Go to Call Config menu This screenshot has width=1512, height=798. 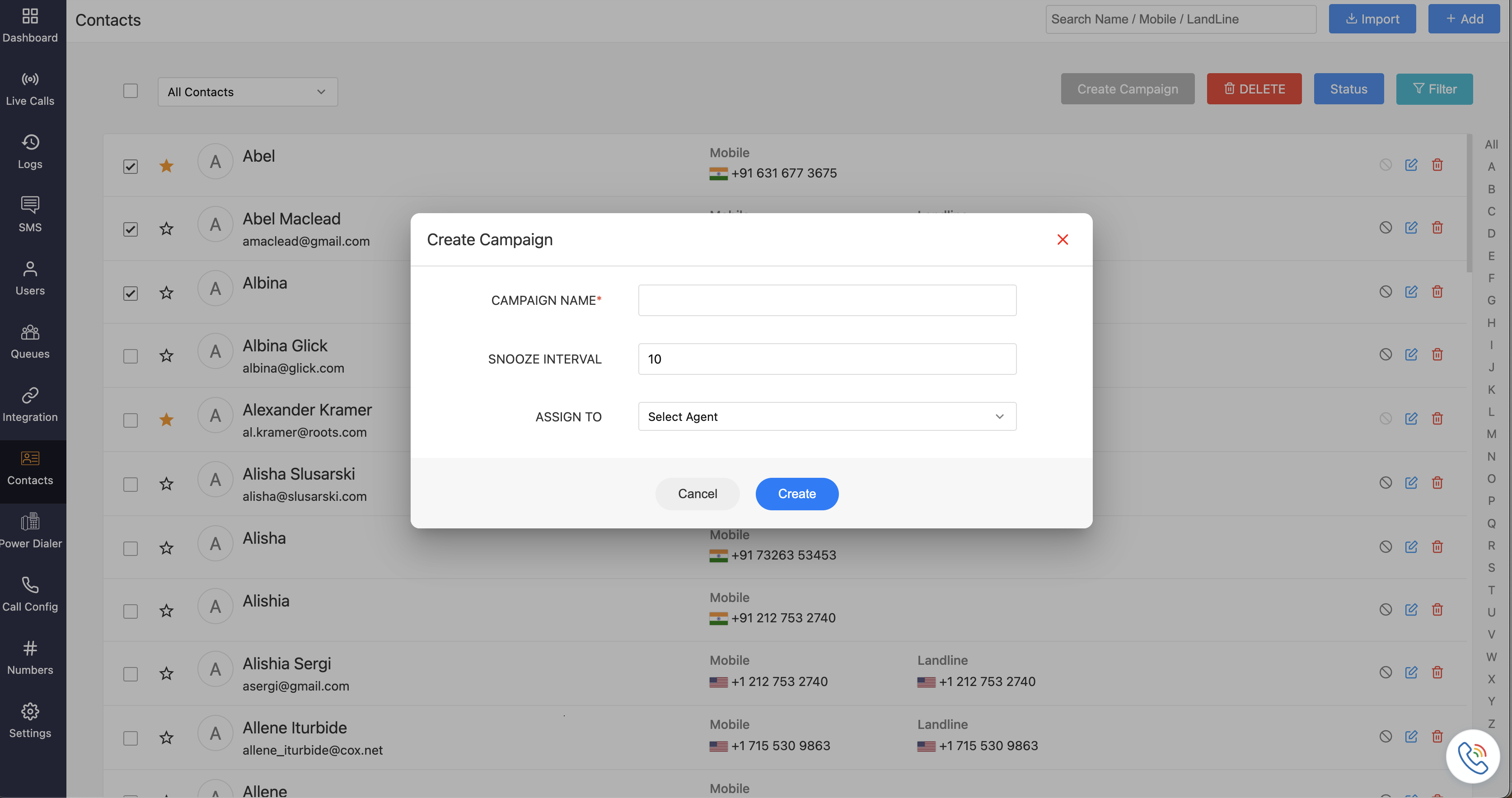coord(30,594)
